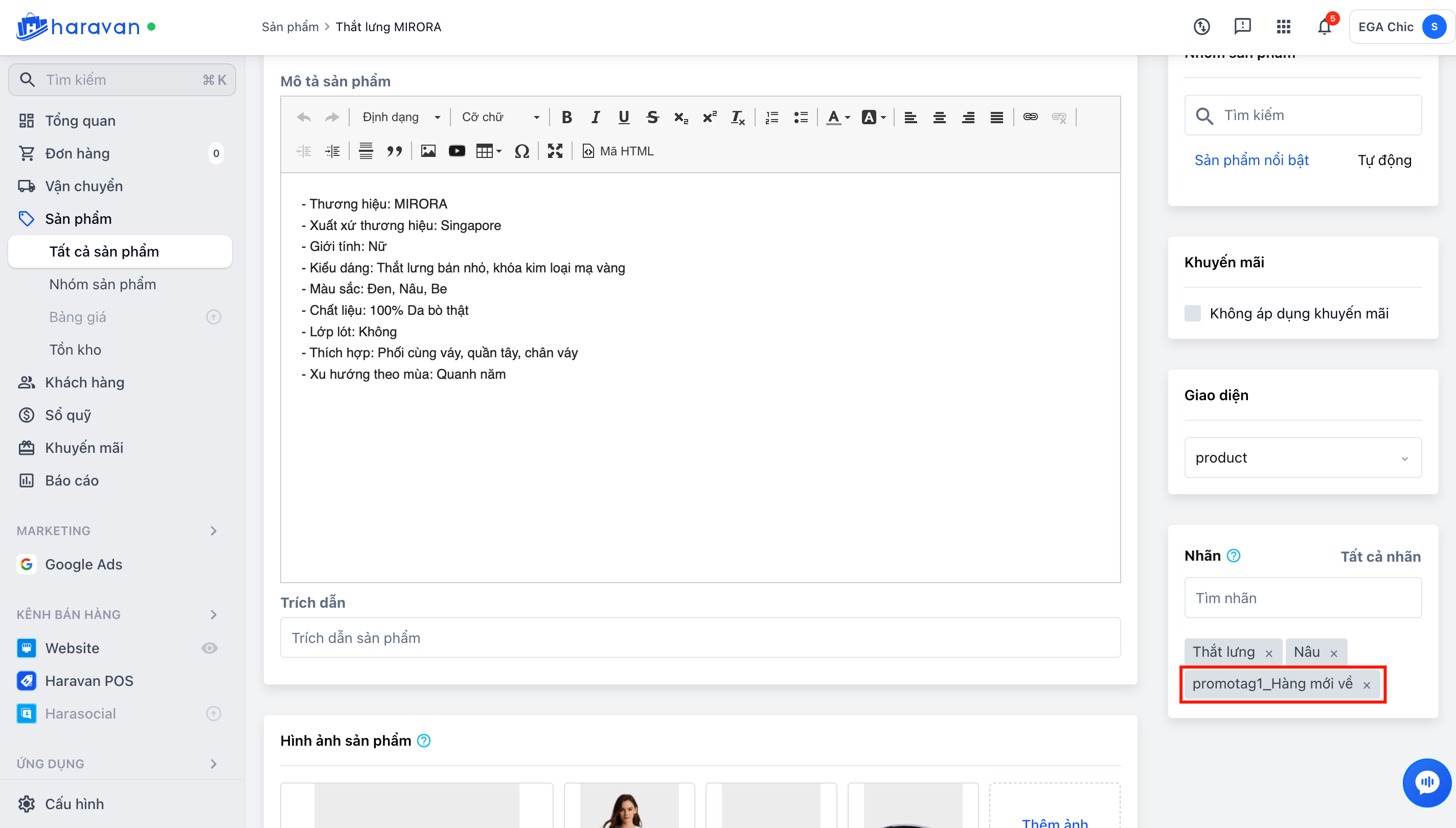Screen dimensions: 1456x828
Task: Check "Không áp dụng khuyến mãi" checkbox
Action: 1193,313
